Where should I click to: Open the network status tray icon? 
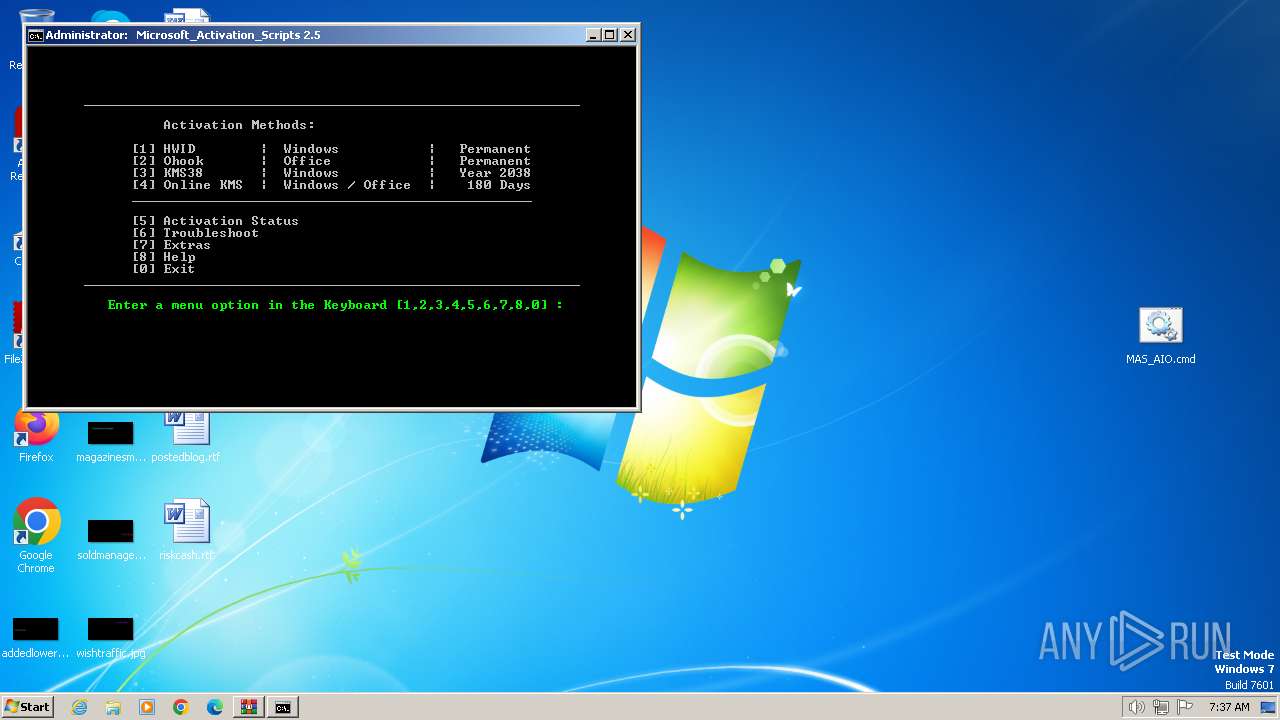point(1161,707)
